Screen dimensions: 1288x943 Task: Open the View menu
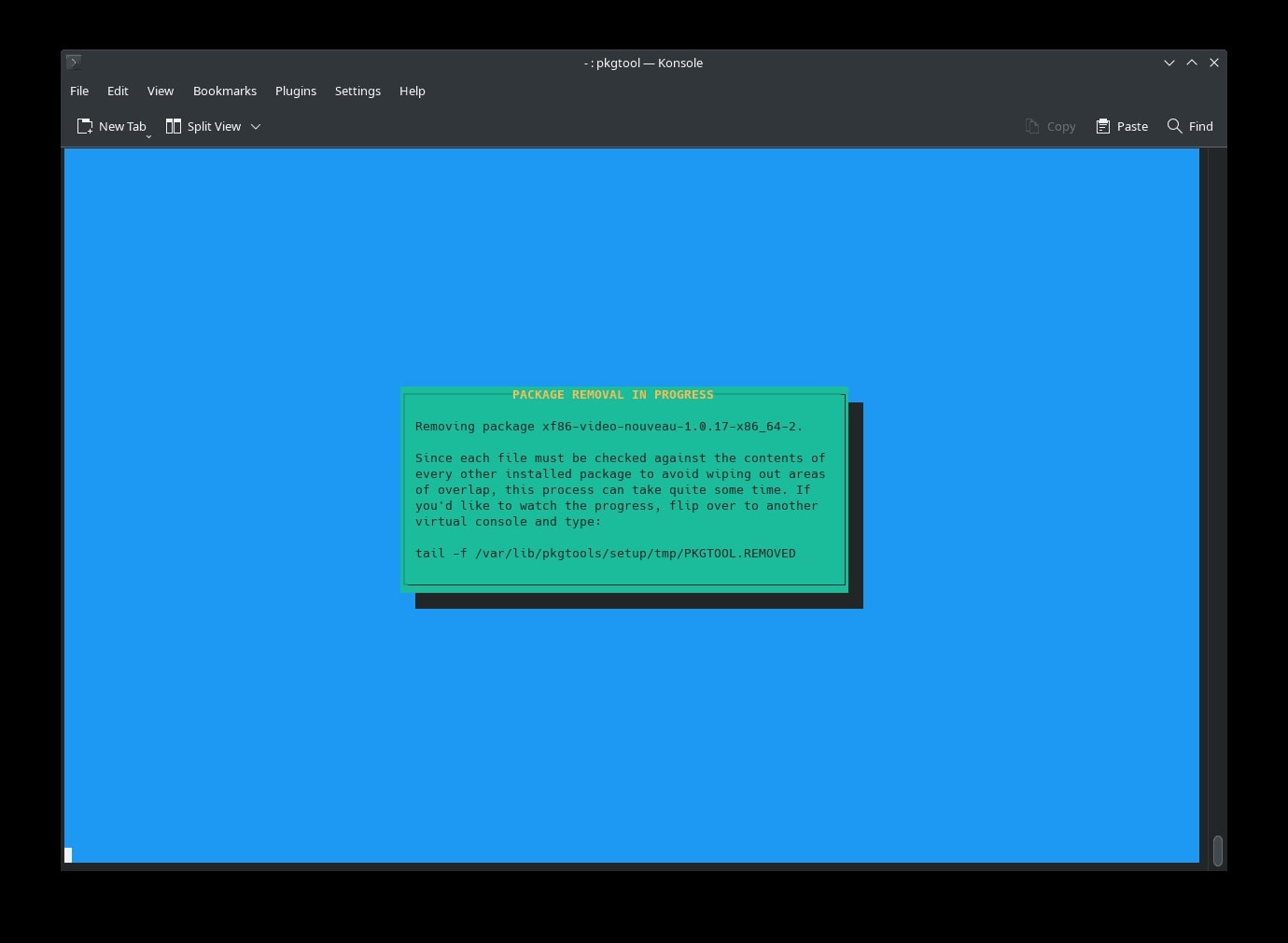click(161, 91)
